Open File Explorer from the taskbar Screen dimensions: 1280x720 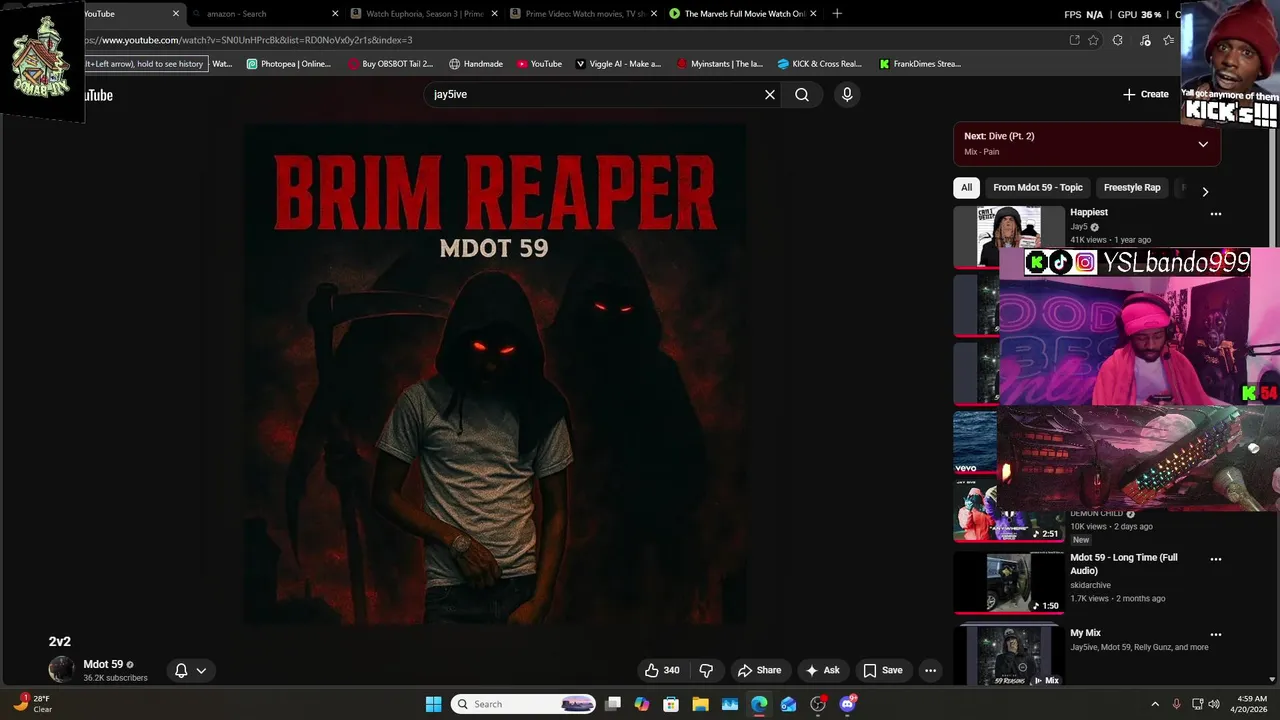click(x=700, y=704)
